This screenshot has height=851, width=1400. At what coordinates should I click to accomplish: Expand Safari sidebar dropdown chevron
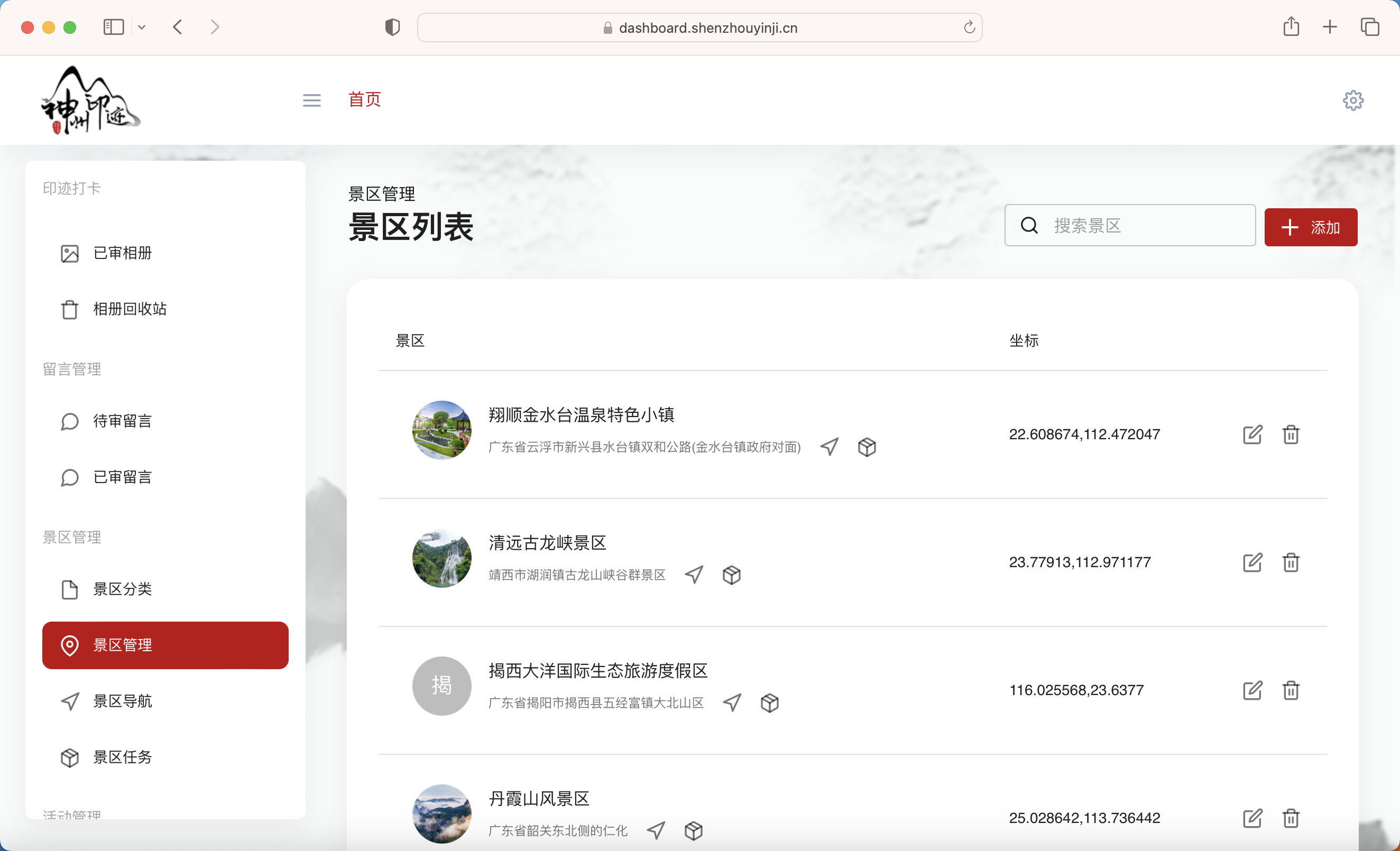coord(142,27)
